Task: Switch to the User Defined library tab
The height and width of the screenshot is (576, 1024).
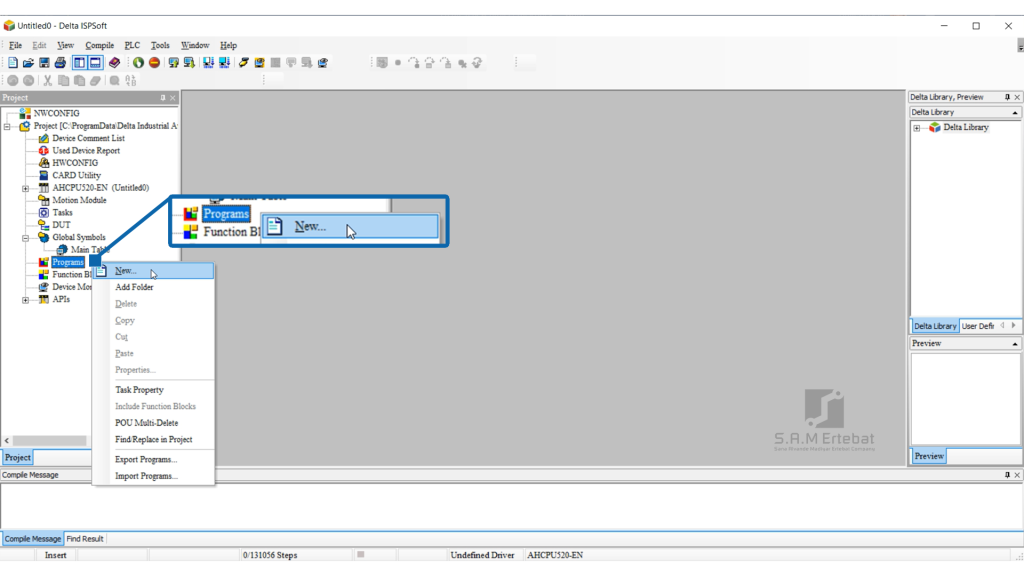Action: (978, 326)
